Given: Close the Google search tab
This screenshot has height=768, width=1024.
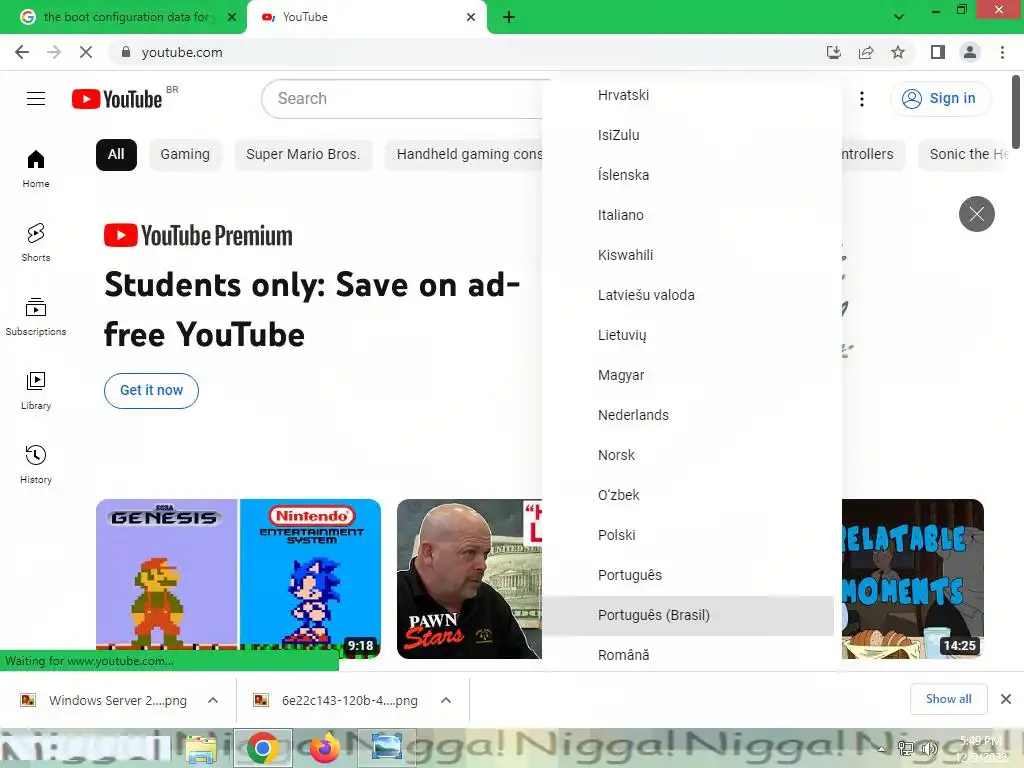Looking at the screenshot, I should 232,17.
